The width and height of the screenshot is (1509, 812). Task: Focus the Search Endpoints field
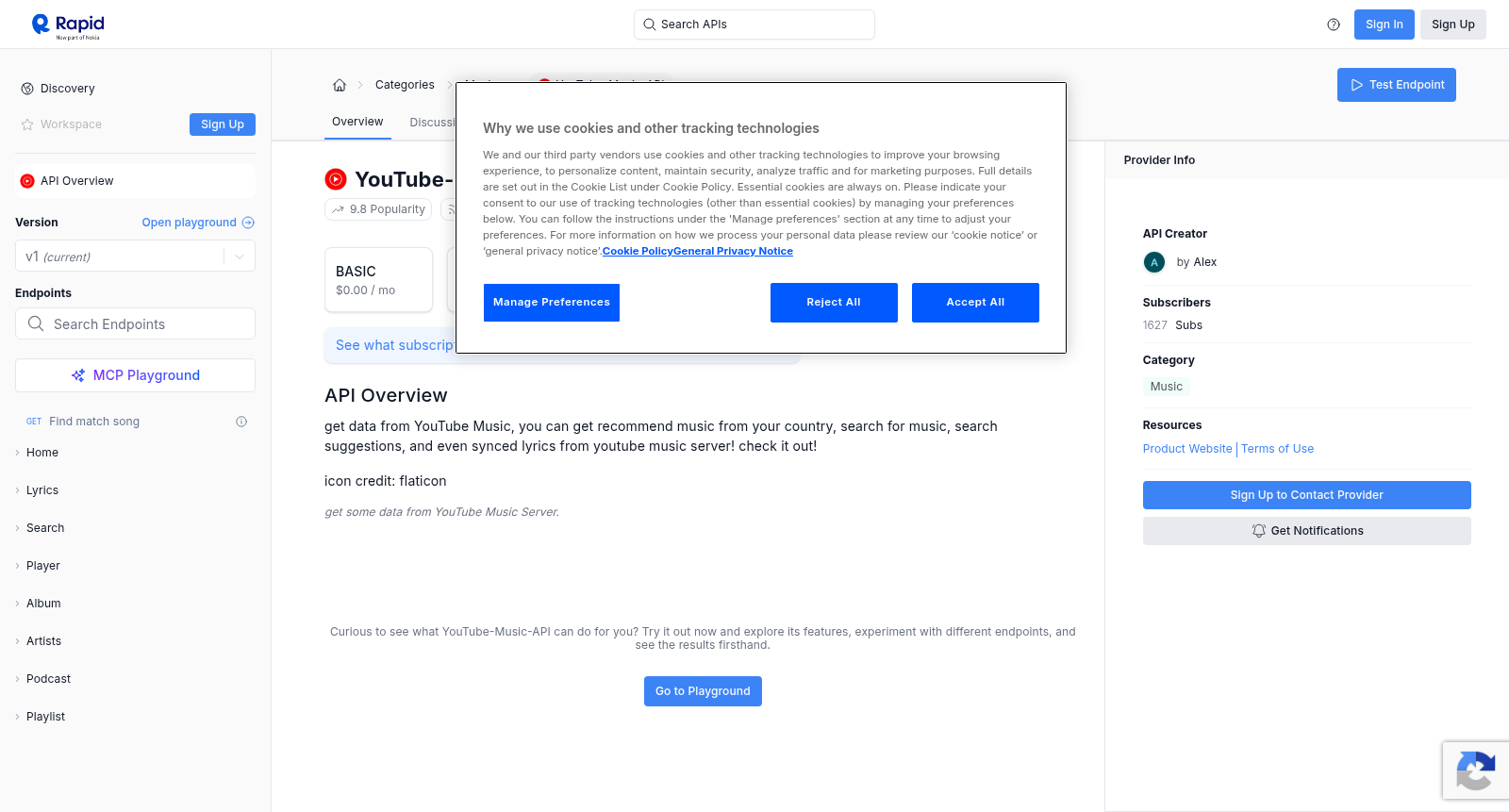[x=135, y=323]
